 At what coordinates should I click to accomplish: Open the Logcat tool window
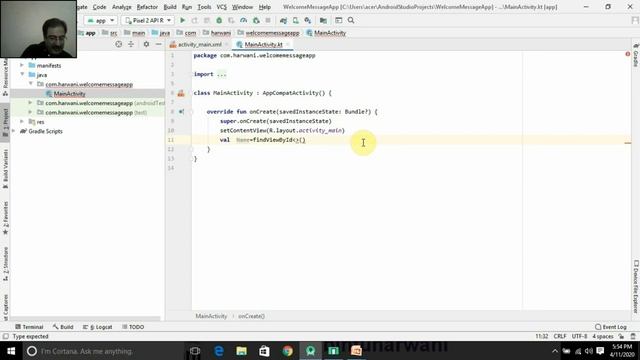(98, 327)
